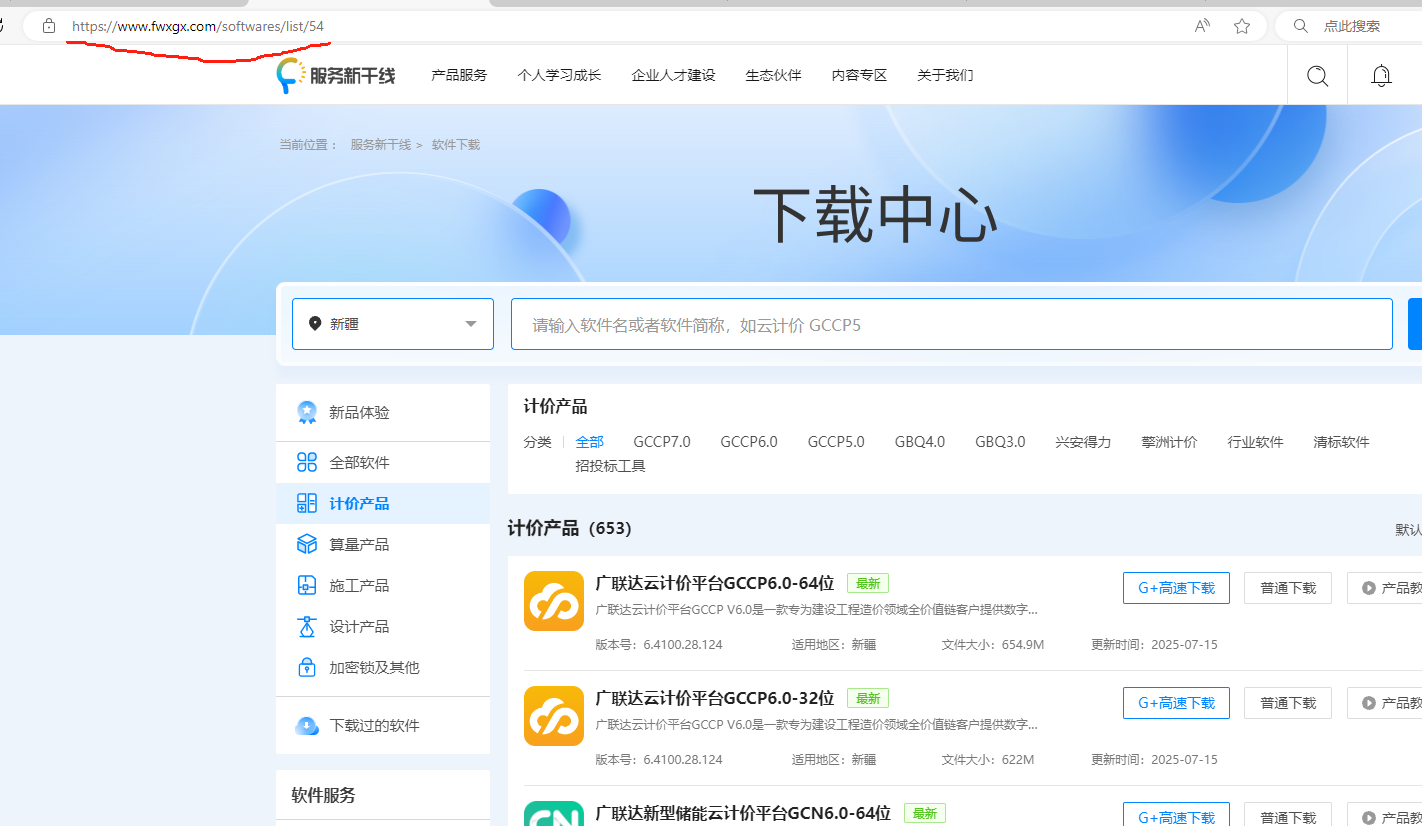
Task: Select 计价产品 in the sidebar
Action: 383,504
